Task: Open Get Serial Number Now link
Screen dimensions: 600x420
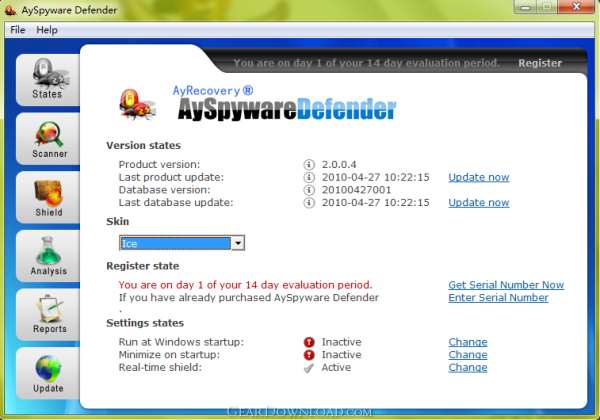Action: [x=506, y=285]
